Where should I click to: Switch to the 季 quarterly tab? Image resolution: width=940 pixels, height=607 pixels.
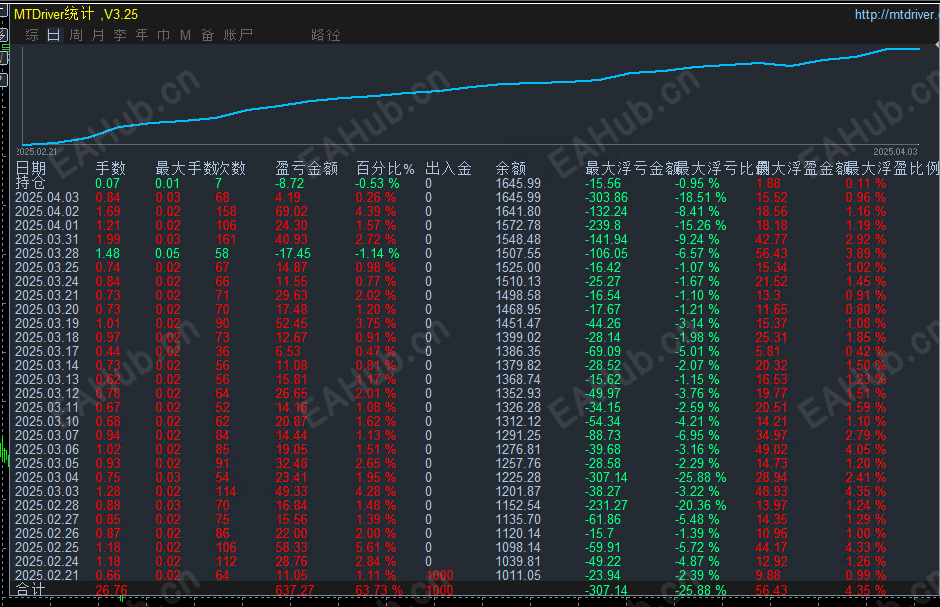pos(120,35)
